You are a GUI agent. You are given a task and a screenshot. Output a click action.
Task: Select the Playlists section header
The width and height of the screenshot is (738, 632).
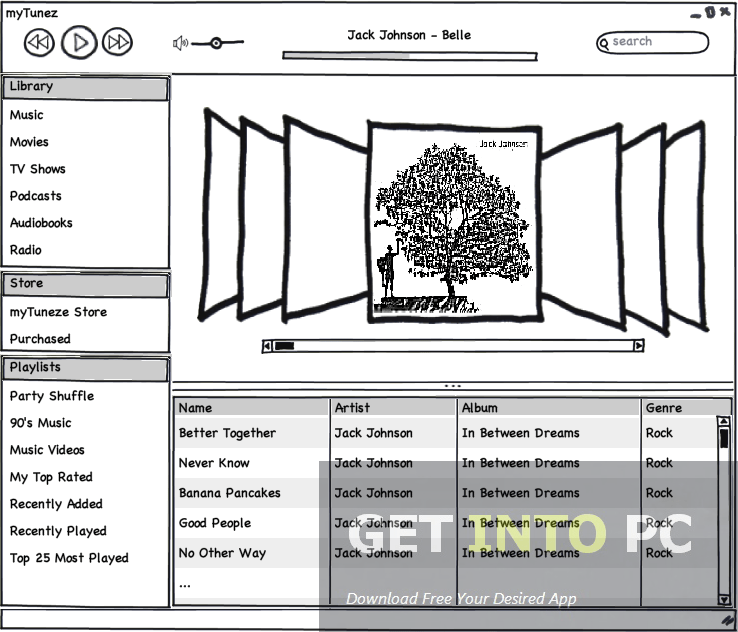[85, 369]
